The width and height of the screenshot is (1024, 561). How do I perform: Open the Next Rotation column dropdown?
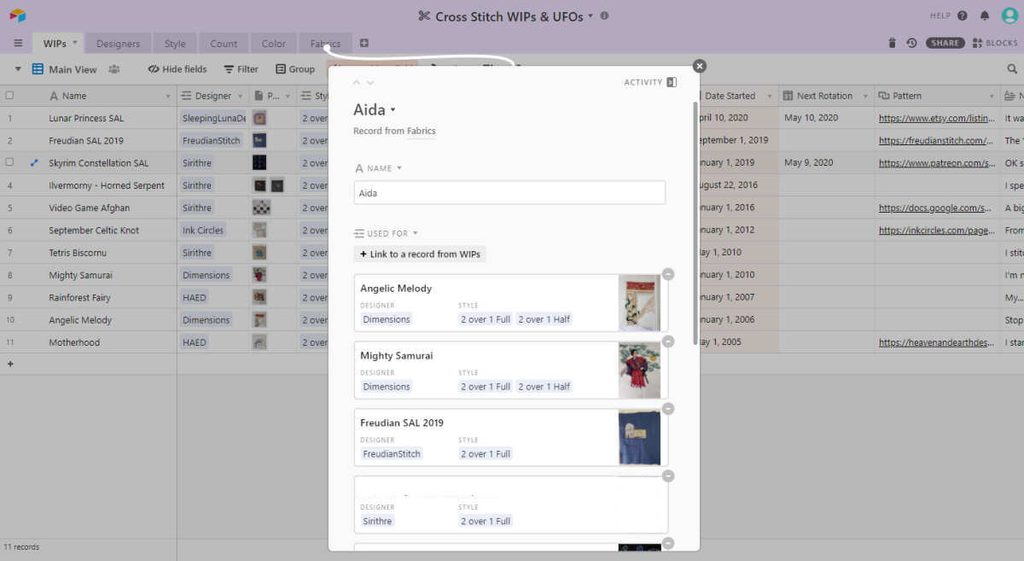[865, 96]
